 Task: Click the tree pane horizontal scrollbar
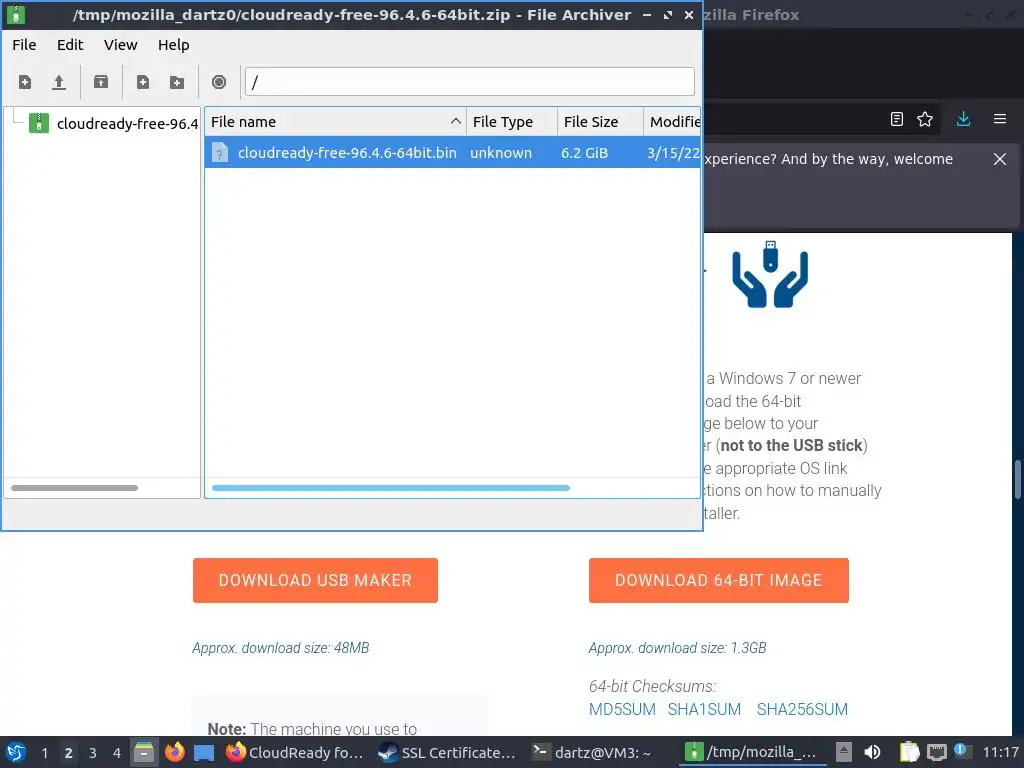click(74, 488)
